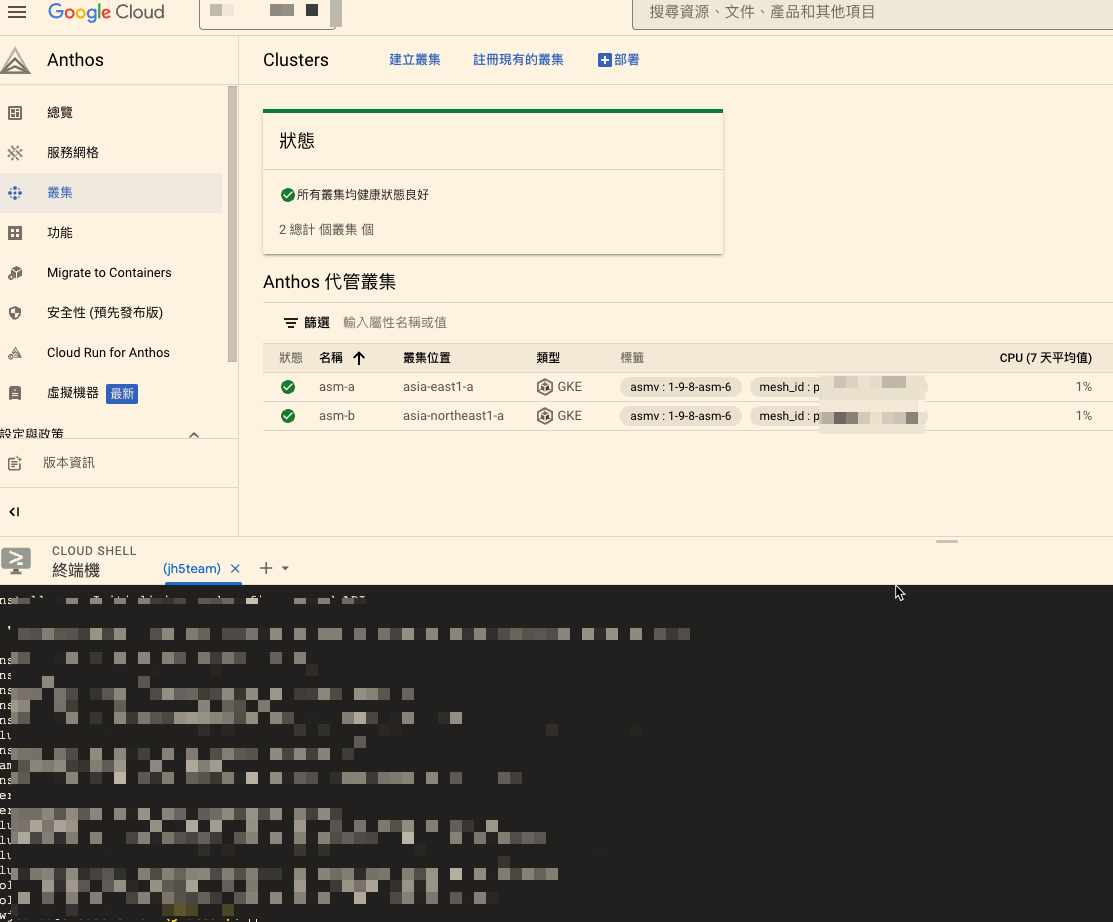Click the 服務網格 service mesh icon
Image resolution: width=1113 pixels, height=922 pixels.
(15, 153)
